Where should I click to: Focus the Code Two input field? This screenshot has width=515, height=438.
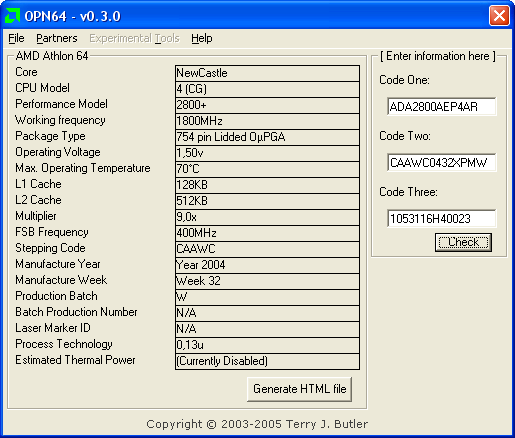[x=442, y=163]
